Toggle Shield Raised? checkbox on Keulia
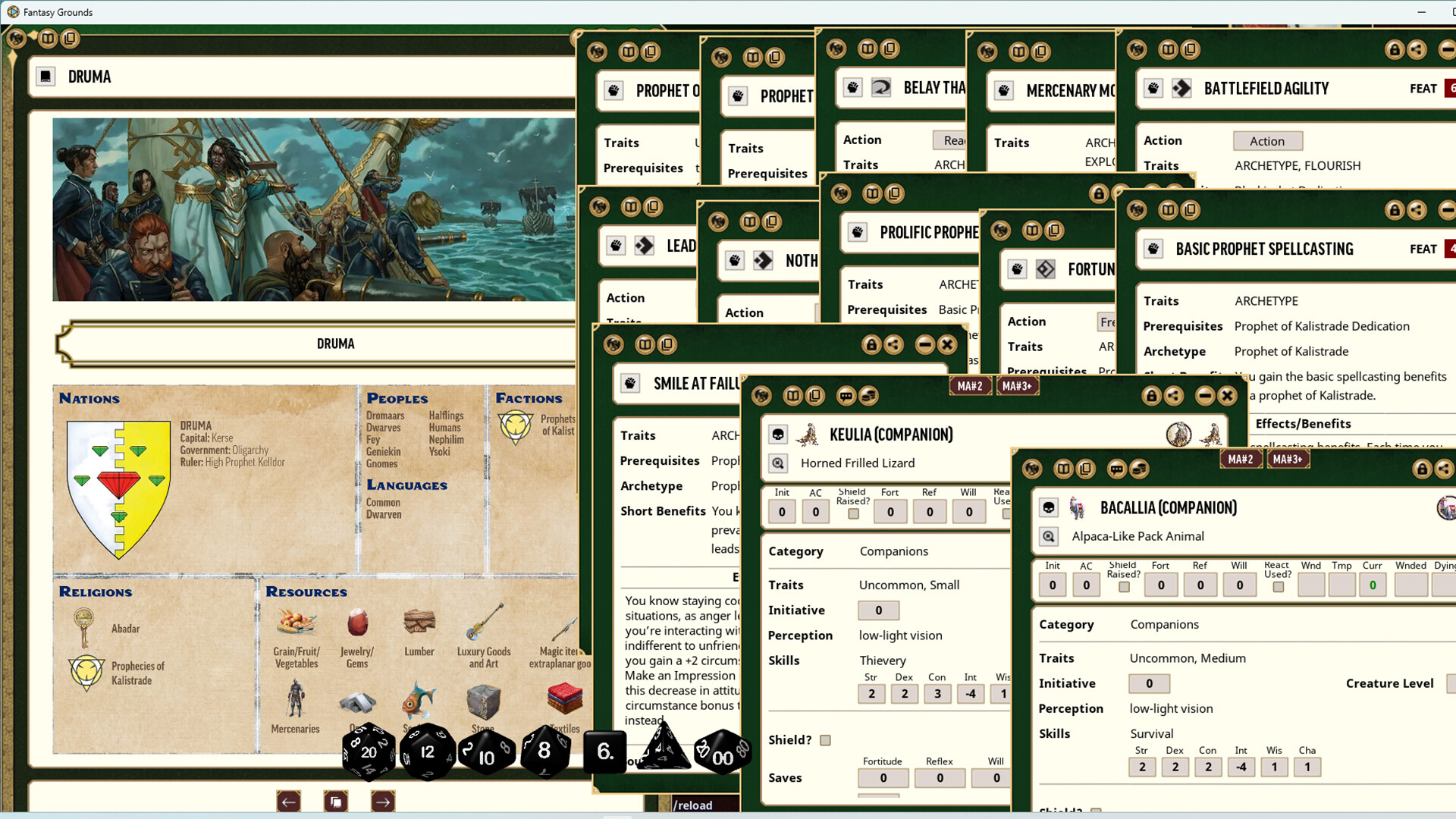This screenshot has height=819, width=1456. click(x=852, y=512)
